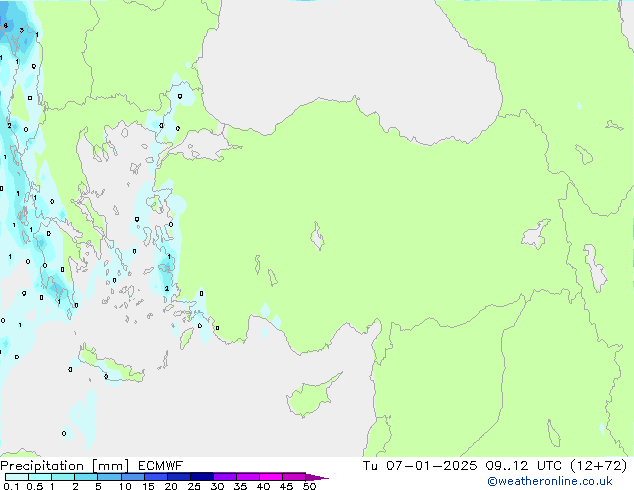Click the island of Crete on the map
This screenshot has height=490, width=634.
(x=111, y=364)
